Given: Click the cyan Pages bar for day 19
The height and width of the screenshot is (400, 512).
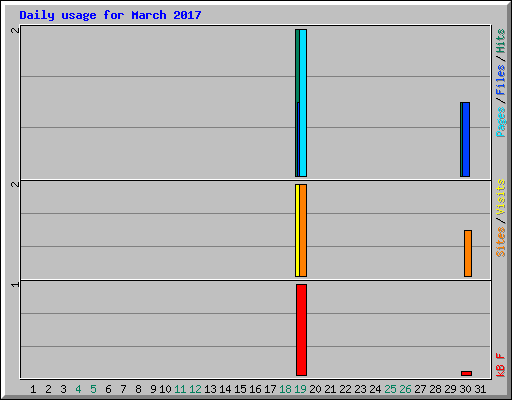Looking at the screenshot, I should click(303, 103).
